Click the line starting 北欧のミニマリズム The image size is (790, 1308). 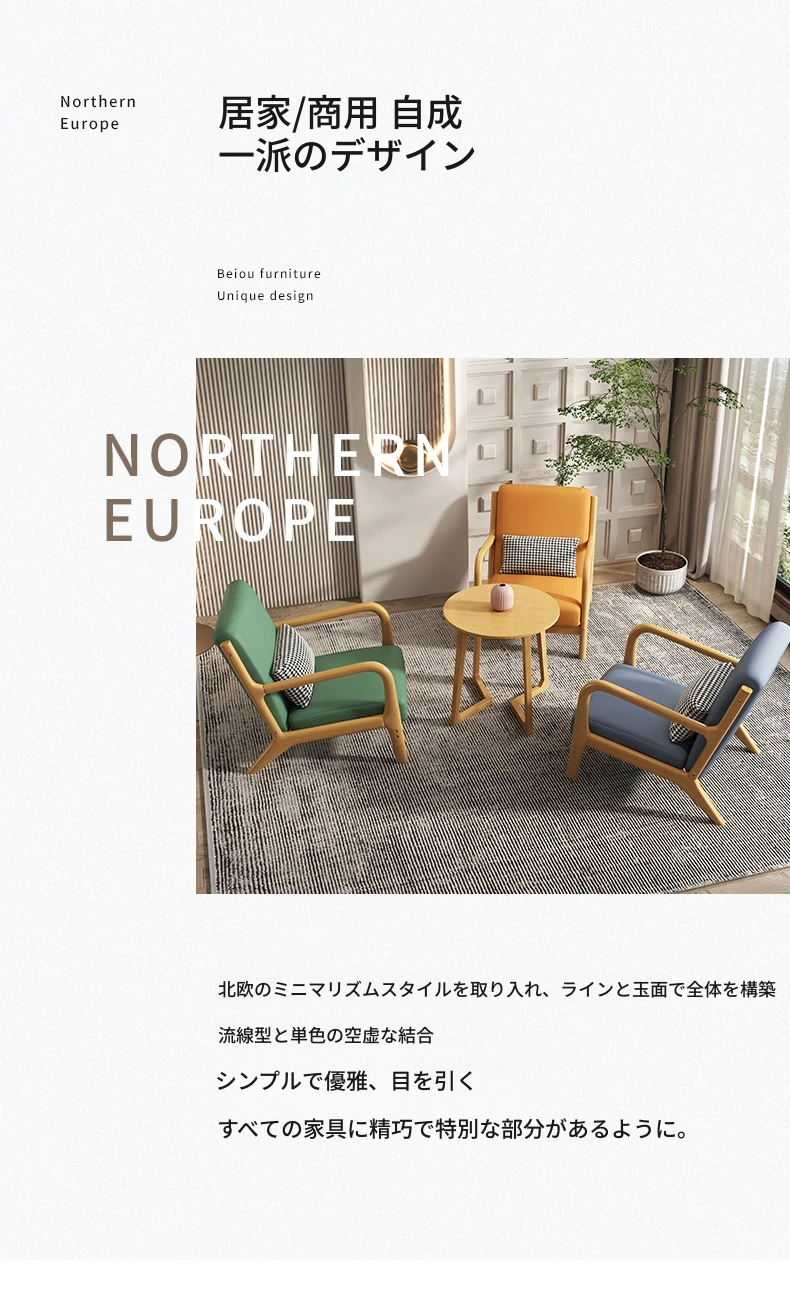tap(497, 990)
